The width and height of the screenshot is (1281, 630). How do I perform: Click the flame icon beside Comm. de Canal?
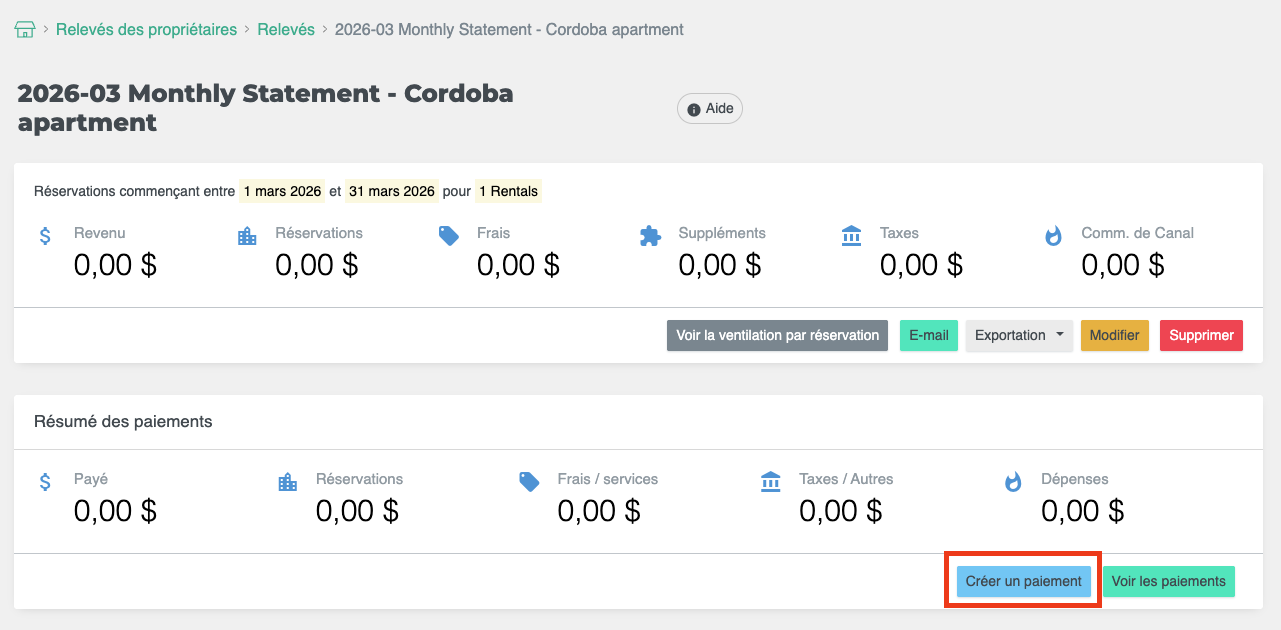[1053, 236]
